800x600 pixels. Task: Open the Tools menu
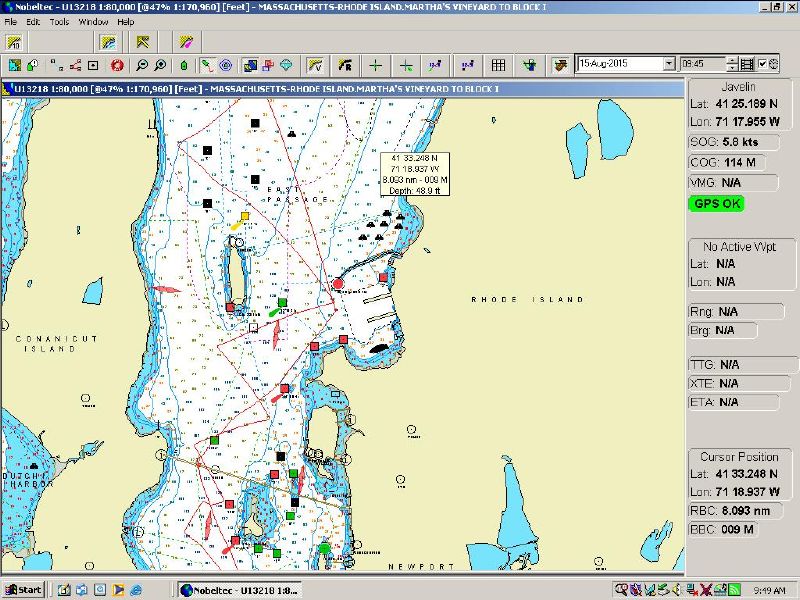[x=59, y=21]
